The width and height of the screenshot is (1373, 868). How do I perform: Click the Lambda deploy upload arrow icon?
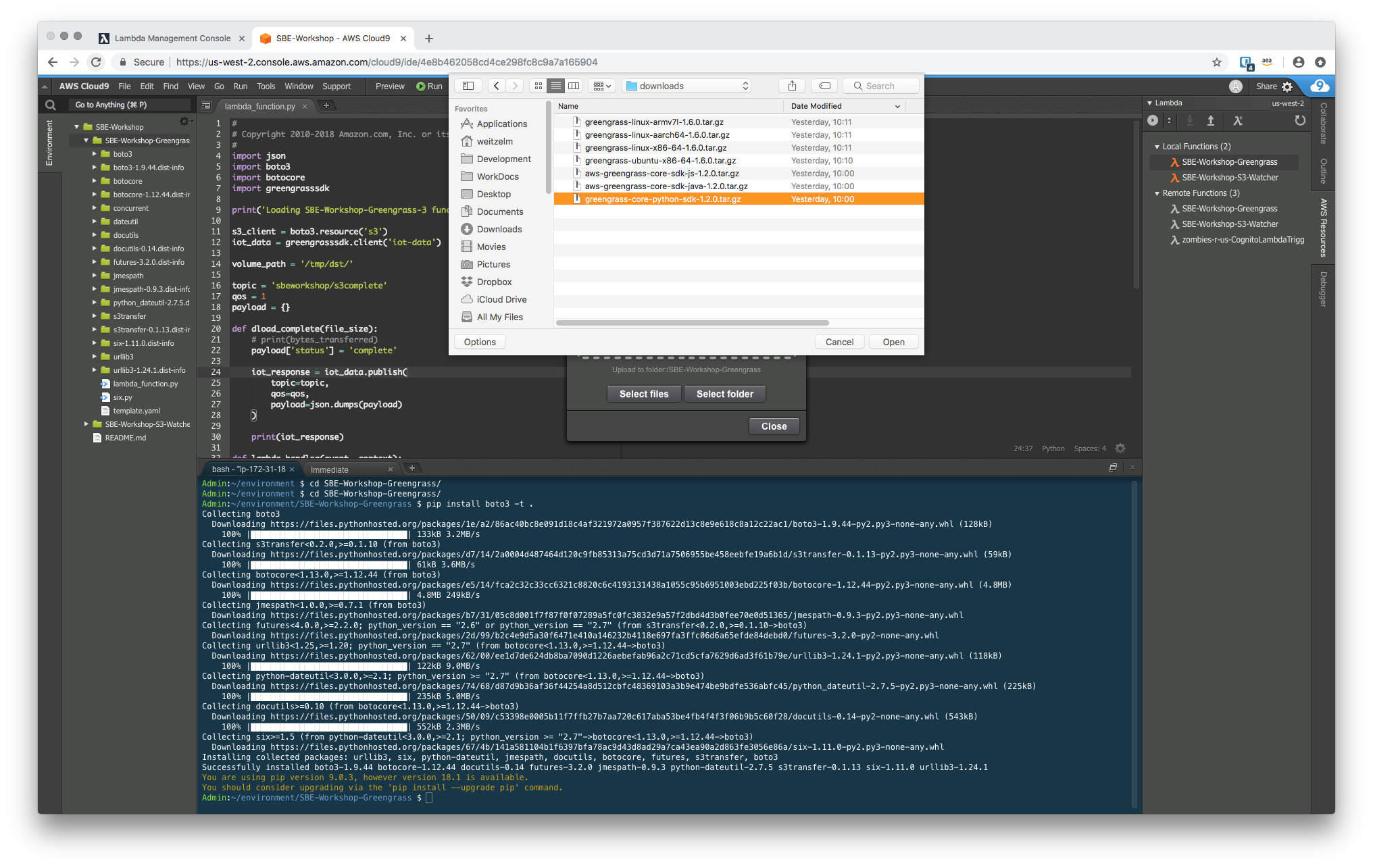[x=1211, y=120]
